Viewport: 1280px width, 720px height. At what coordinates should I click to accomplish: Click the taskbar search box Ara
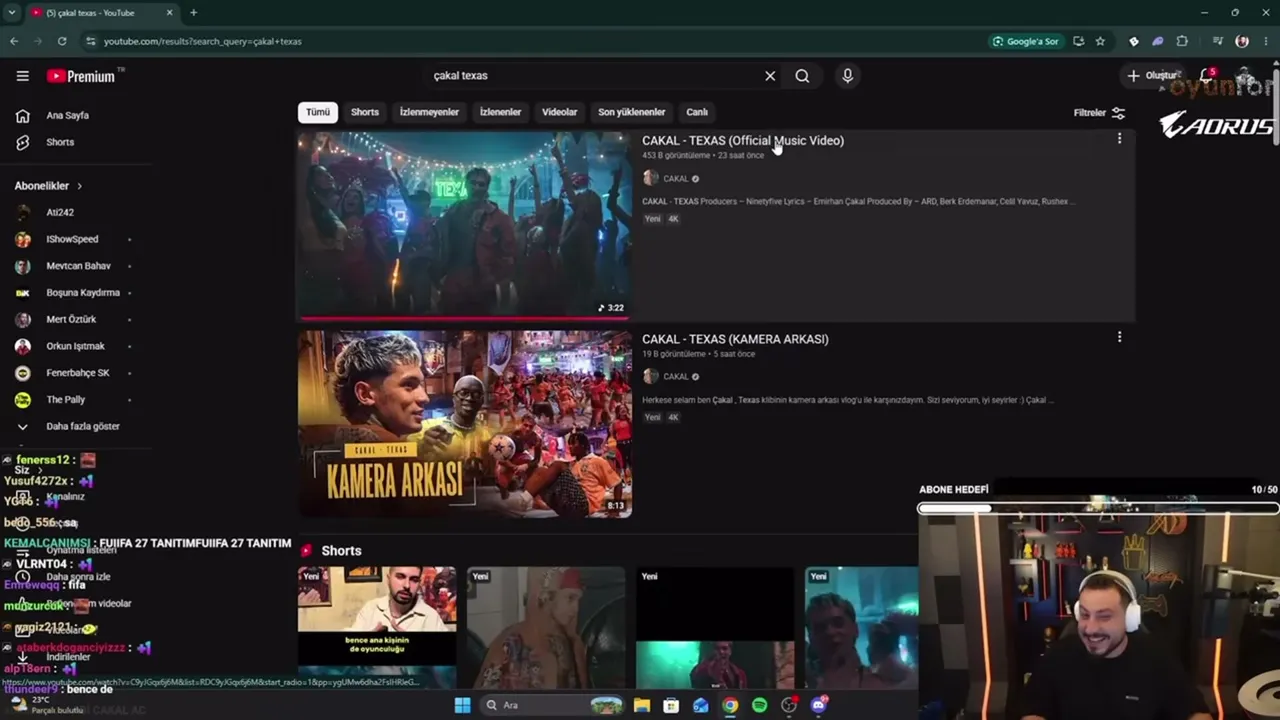pyautogui.click(x=551, y=705)
